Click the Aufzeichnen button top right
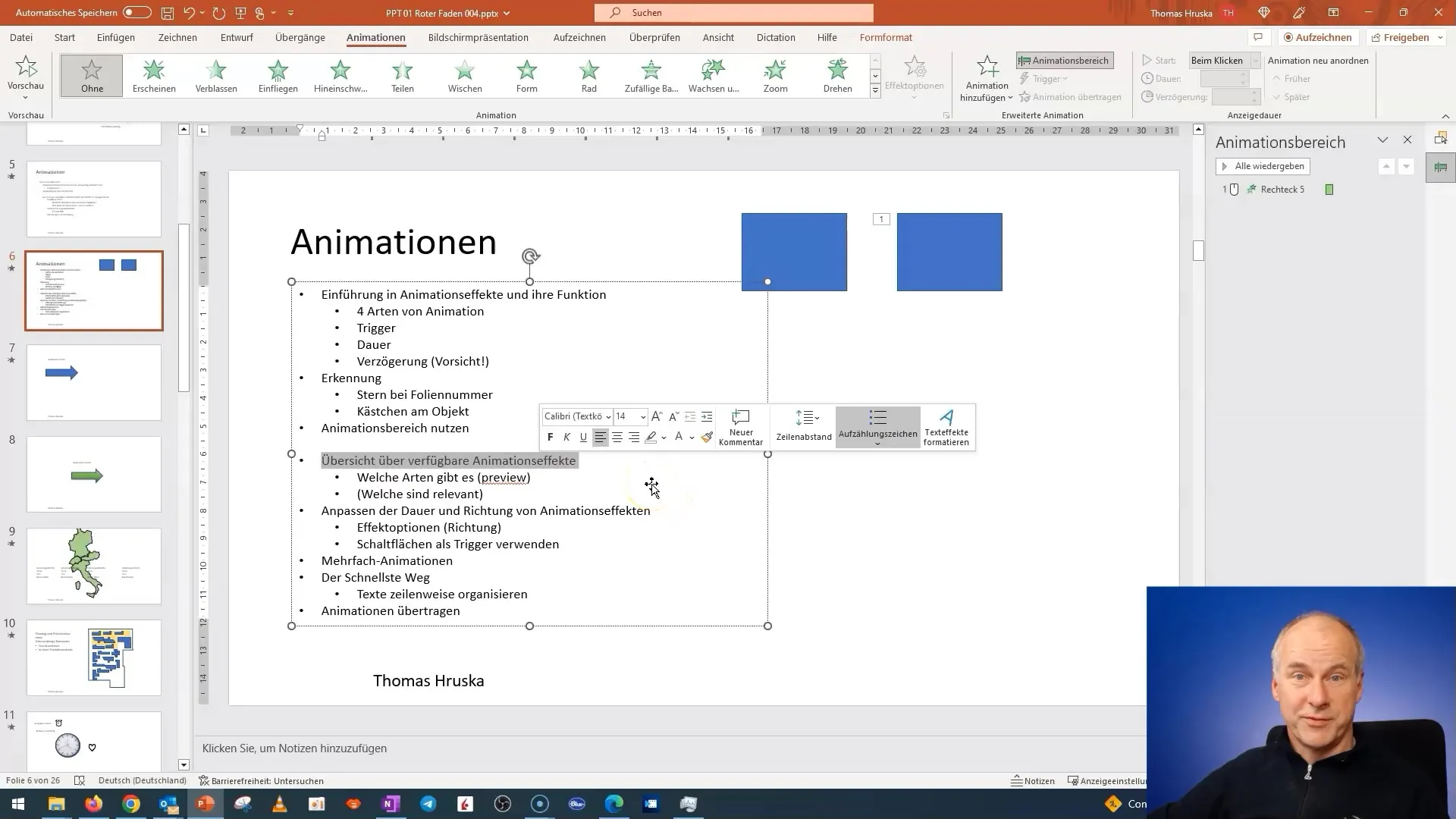This screenshot has width=1456, height=819. [1318, 37]
